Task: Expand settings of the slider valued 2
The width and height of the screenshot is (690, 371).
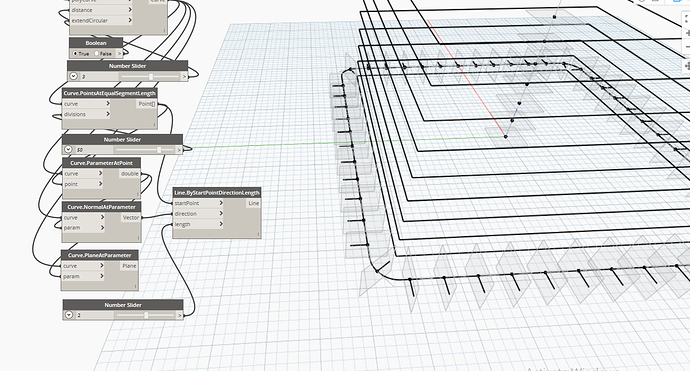Action: point(69,315)
